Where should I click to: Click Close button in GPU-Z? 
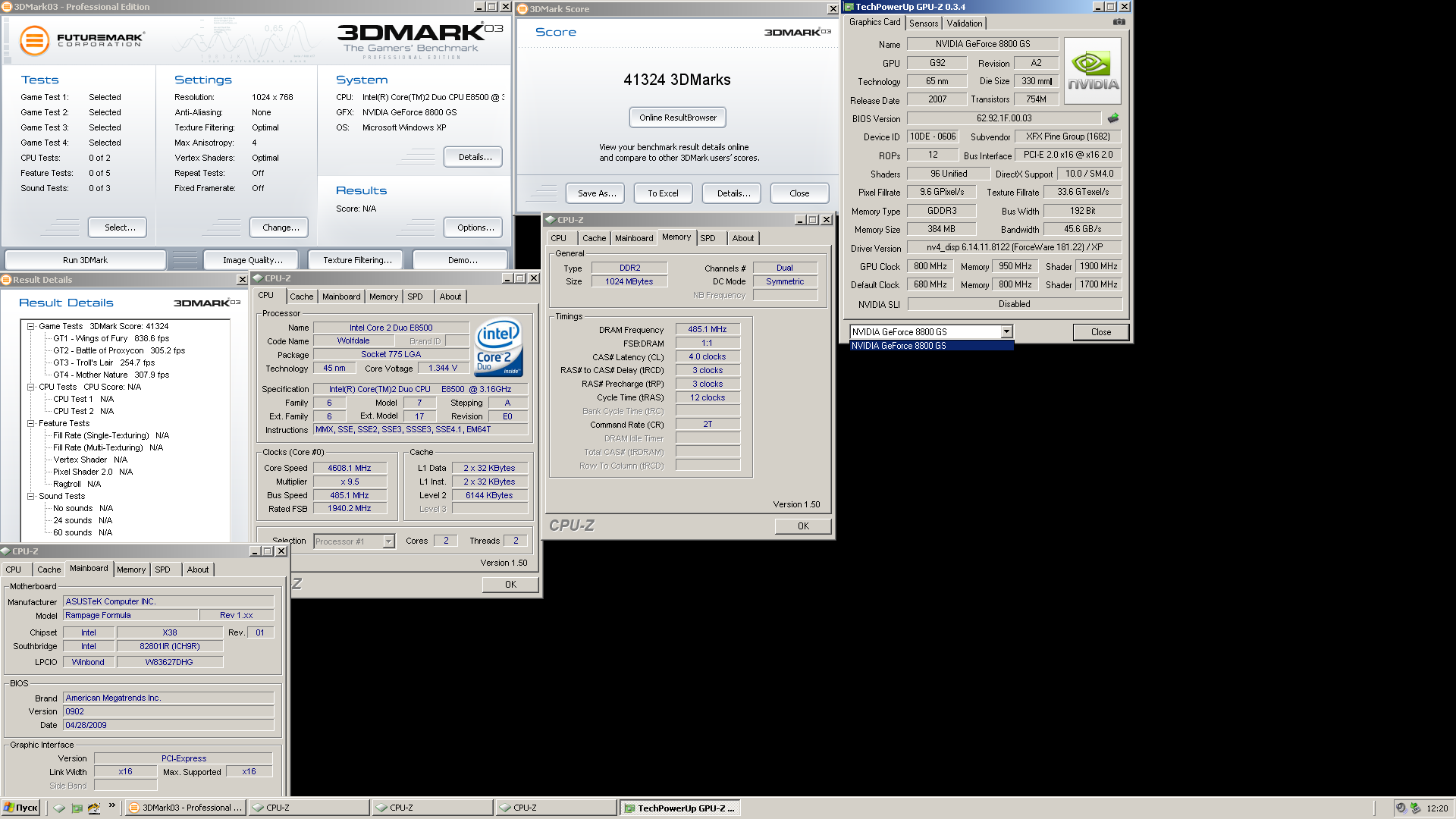click(x=1101, y=332)
